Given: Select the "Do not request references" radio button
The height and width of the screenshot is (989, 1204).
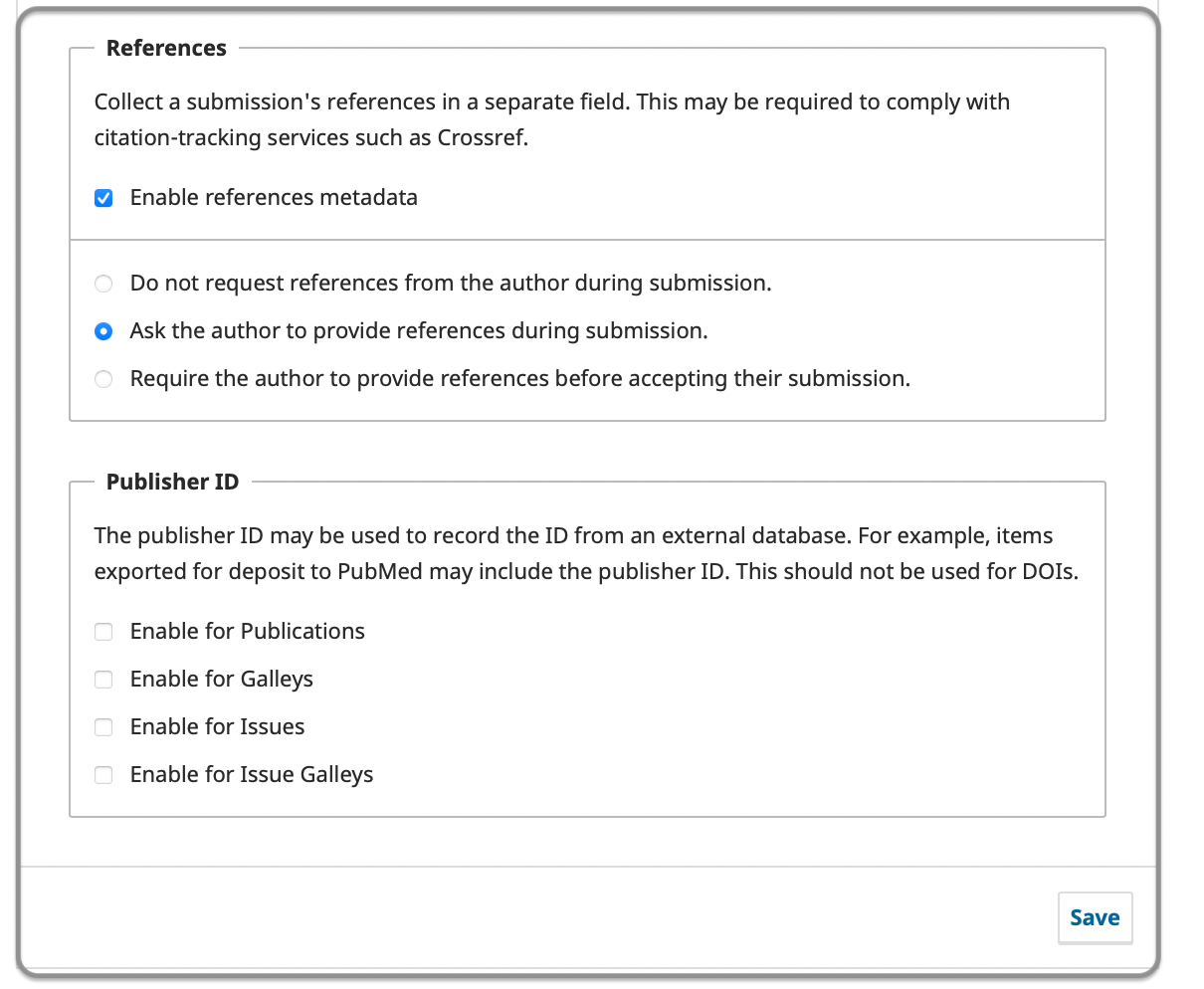Looking at the screenshot, I should click(x=103, y=284).
